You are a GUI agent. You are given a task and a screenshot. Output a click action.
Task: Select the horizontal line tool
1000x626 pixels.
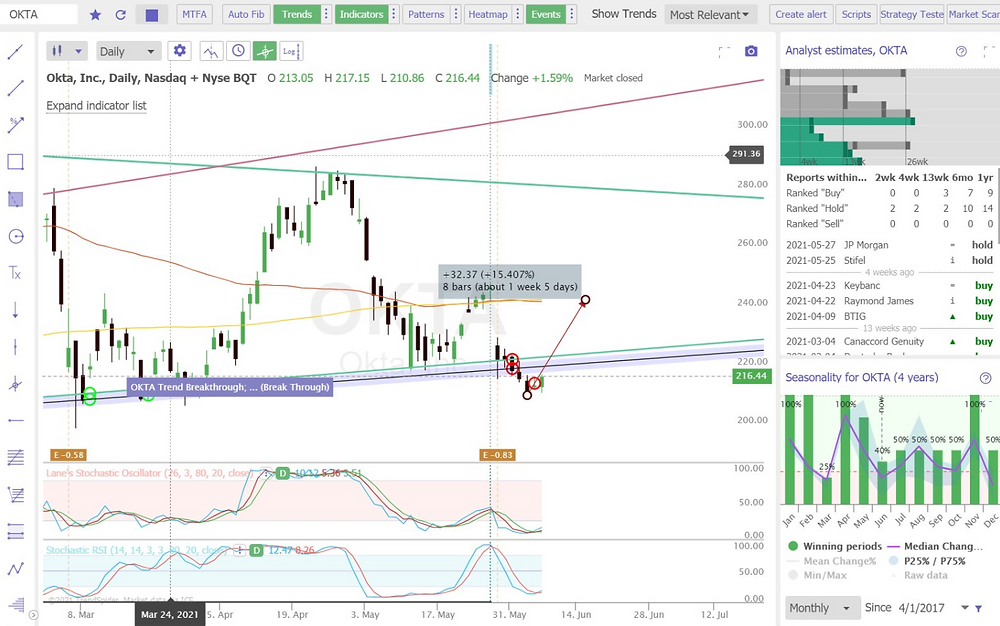click(15, 421)
